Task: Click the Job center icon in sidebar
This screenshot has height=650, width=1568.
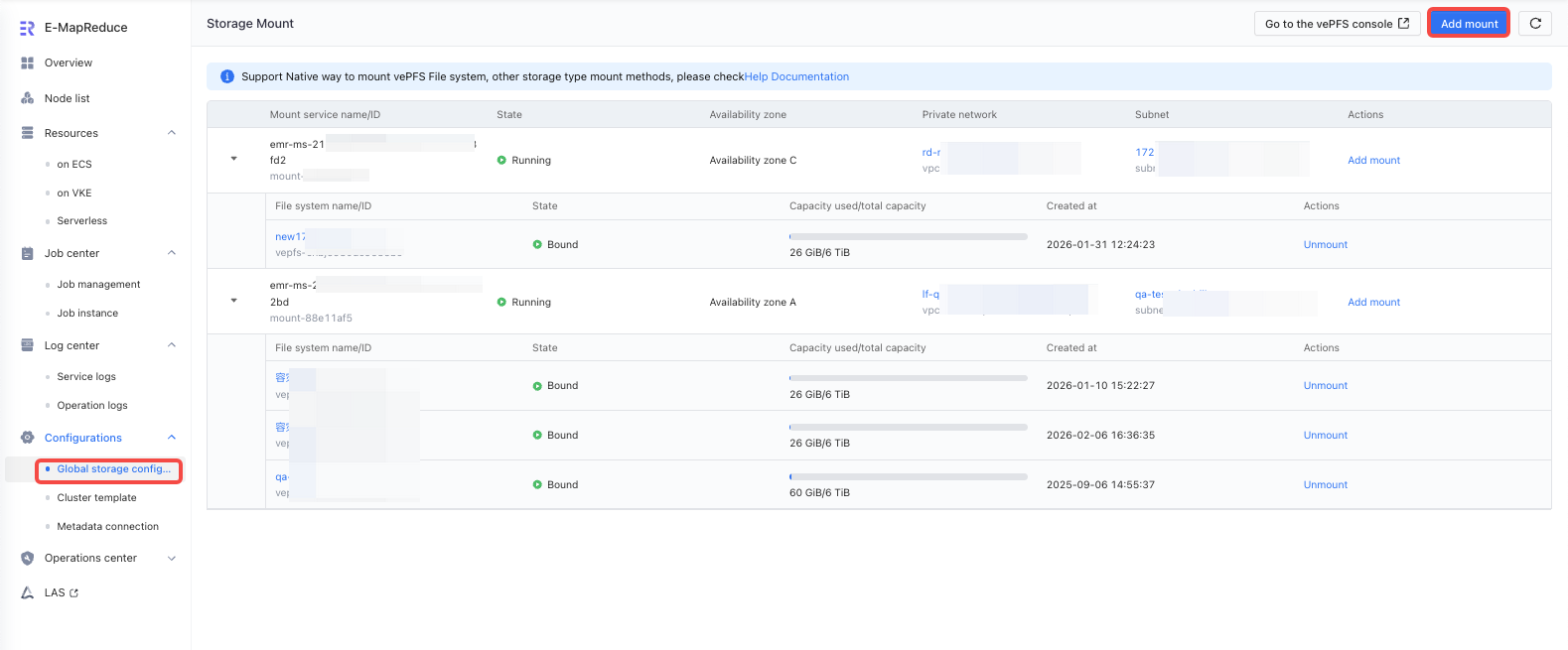Action: click(28, 253)
